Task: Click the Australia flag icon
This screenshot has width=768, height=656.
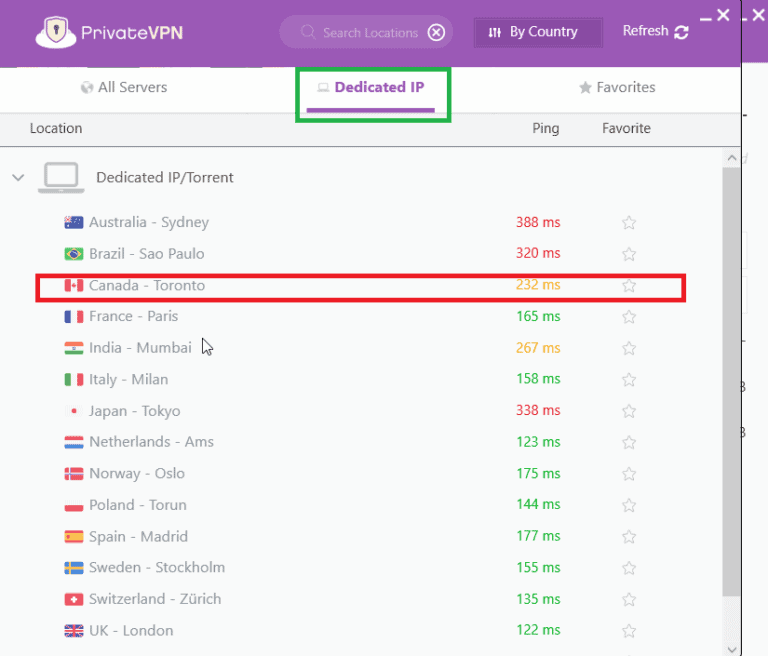Action: (73, 222)
